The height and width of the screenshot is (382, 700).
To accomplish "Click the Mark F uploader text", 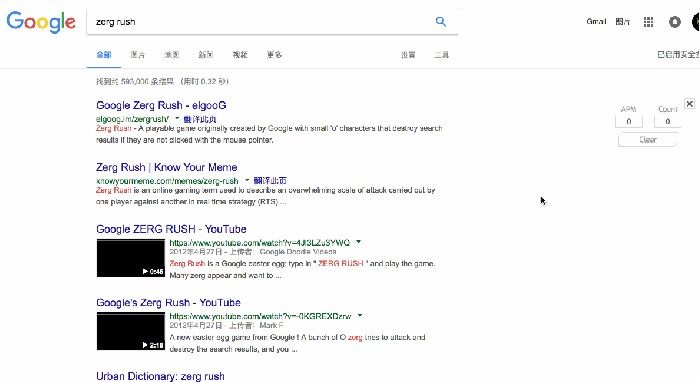I will coord(271,325).
